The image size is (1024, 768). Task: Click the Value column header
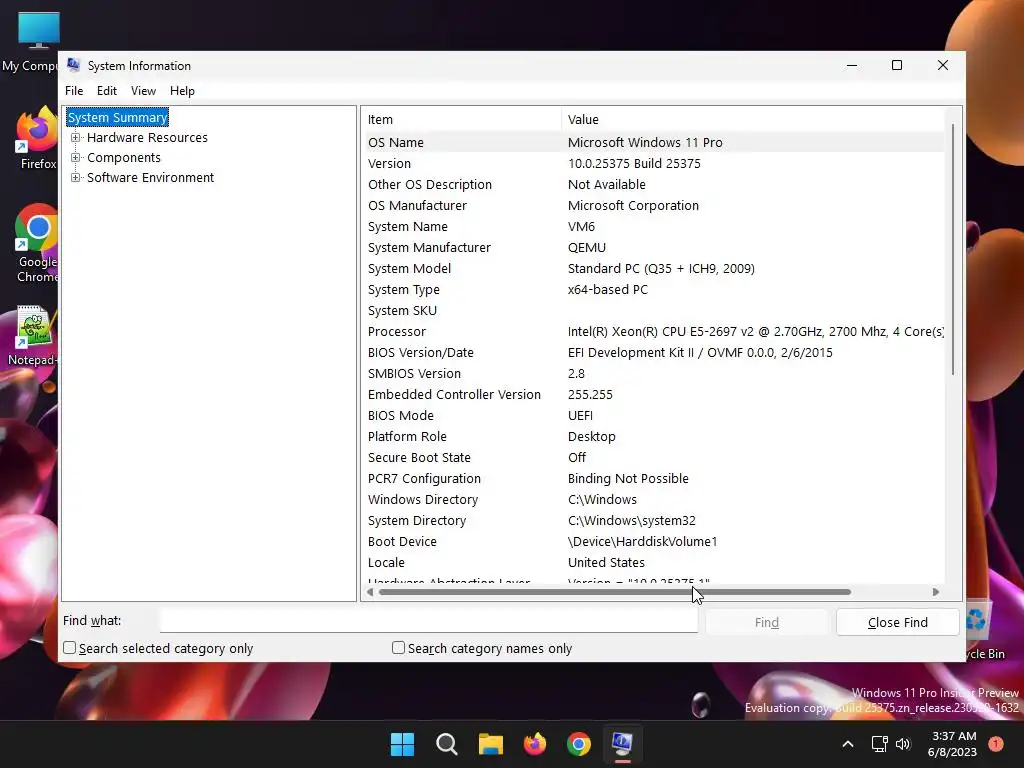click(x=752, y=120)
